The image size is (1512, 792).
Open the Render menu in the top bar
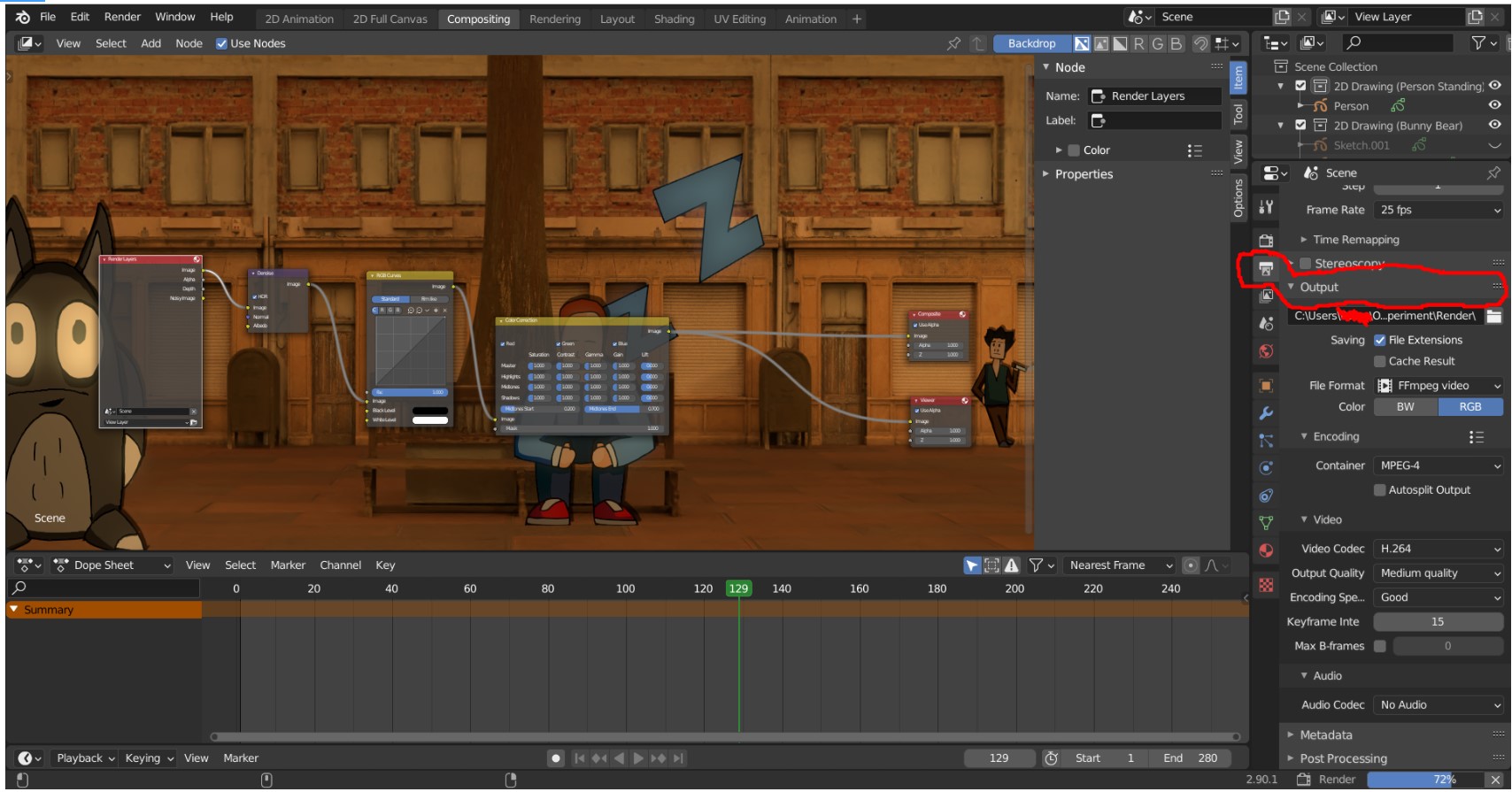[x=122, y=17]
